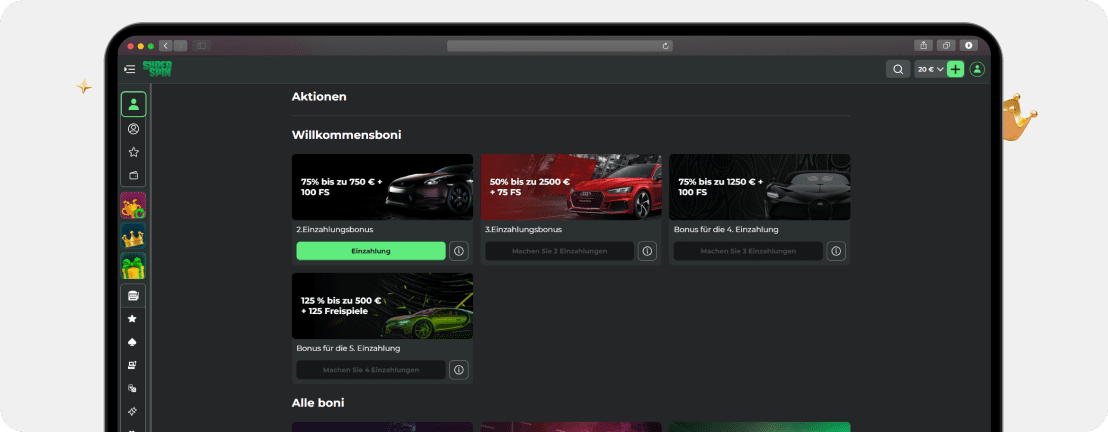Open the green profile avatar in the header

[x=977, y=69]
